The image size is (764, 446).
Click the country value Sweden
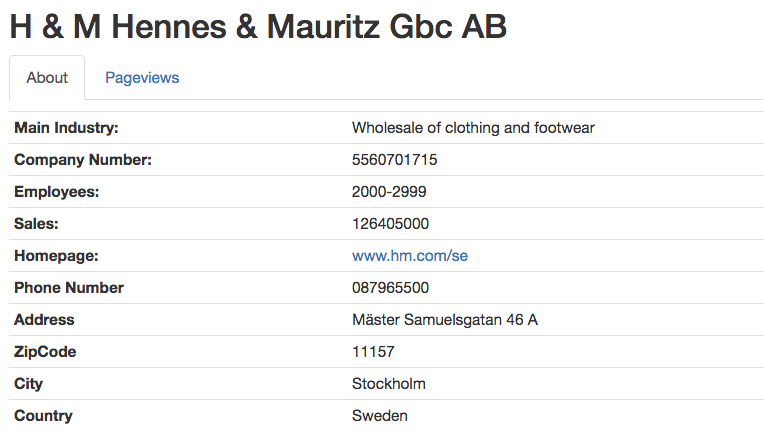(x=380, y=416)
